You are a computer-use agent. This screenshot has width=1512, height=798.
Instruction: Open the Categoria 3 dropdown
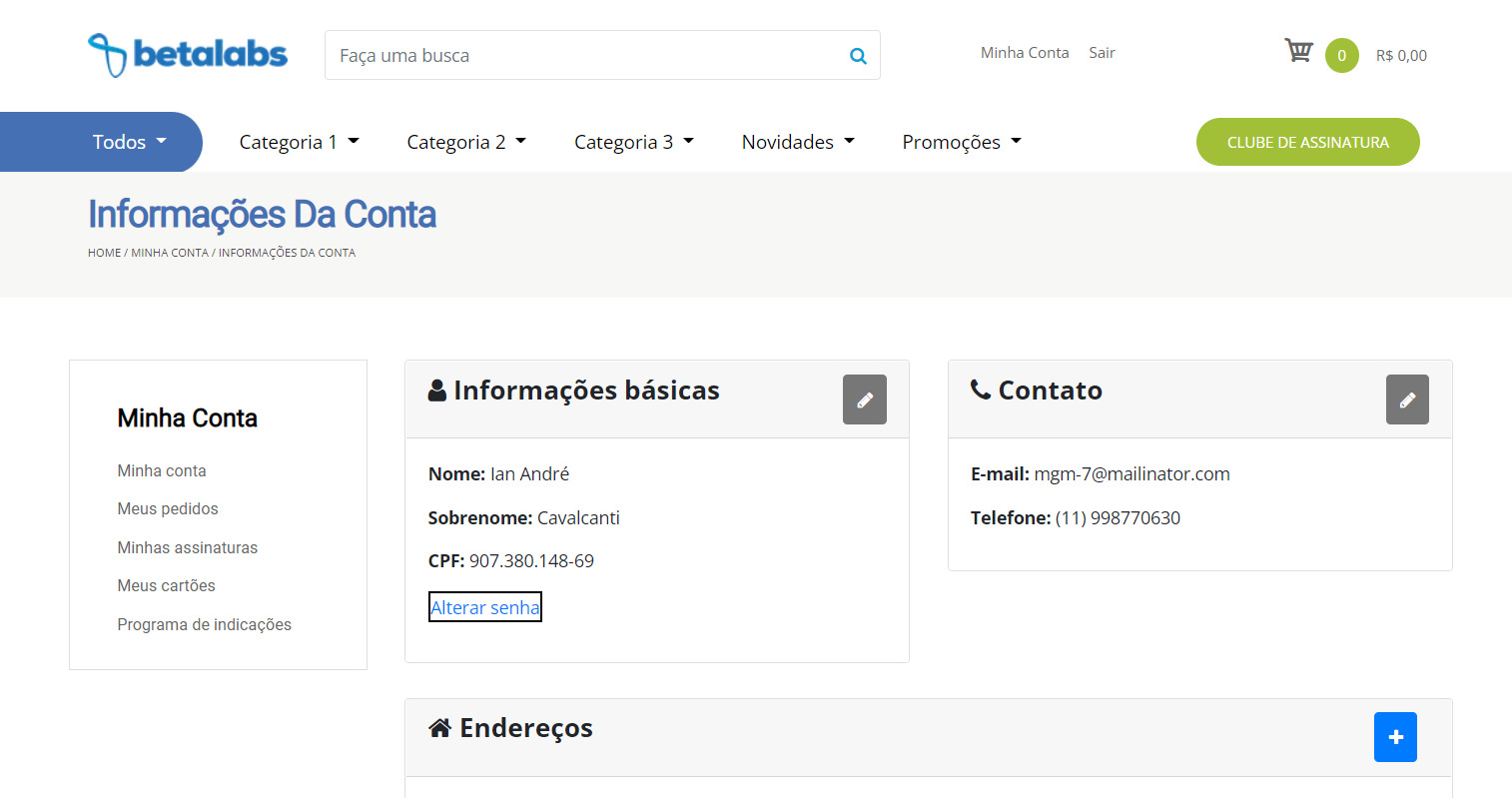coord(634,142)
